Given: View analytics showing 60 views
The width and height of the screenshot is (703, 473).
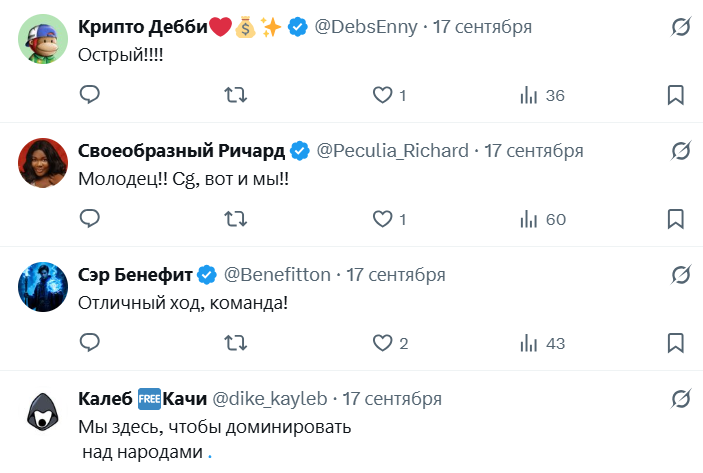Looking at the screenshot, I should 543,219.
